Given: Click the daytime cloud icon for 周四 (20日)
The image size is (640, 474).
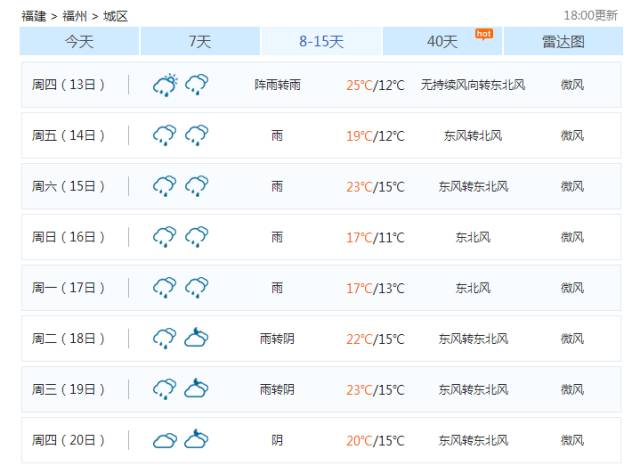Looking at the screenshot, I should coord(165,440).
